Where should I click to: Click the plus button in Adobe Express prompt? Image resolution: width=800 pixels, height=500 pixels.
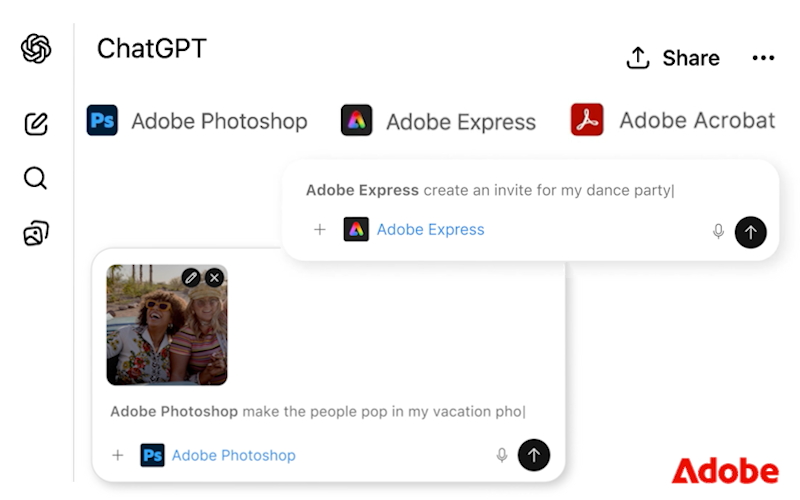pos(320,230)
